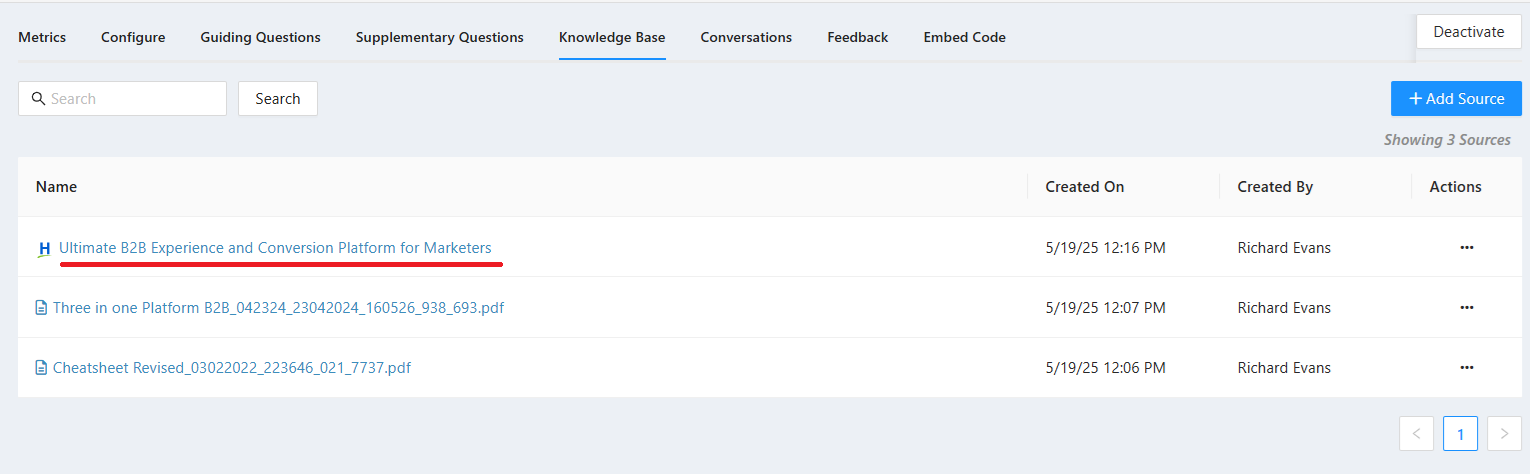Click the Search button
The width and height of the screenshot is (1530, 474).
278,99
